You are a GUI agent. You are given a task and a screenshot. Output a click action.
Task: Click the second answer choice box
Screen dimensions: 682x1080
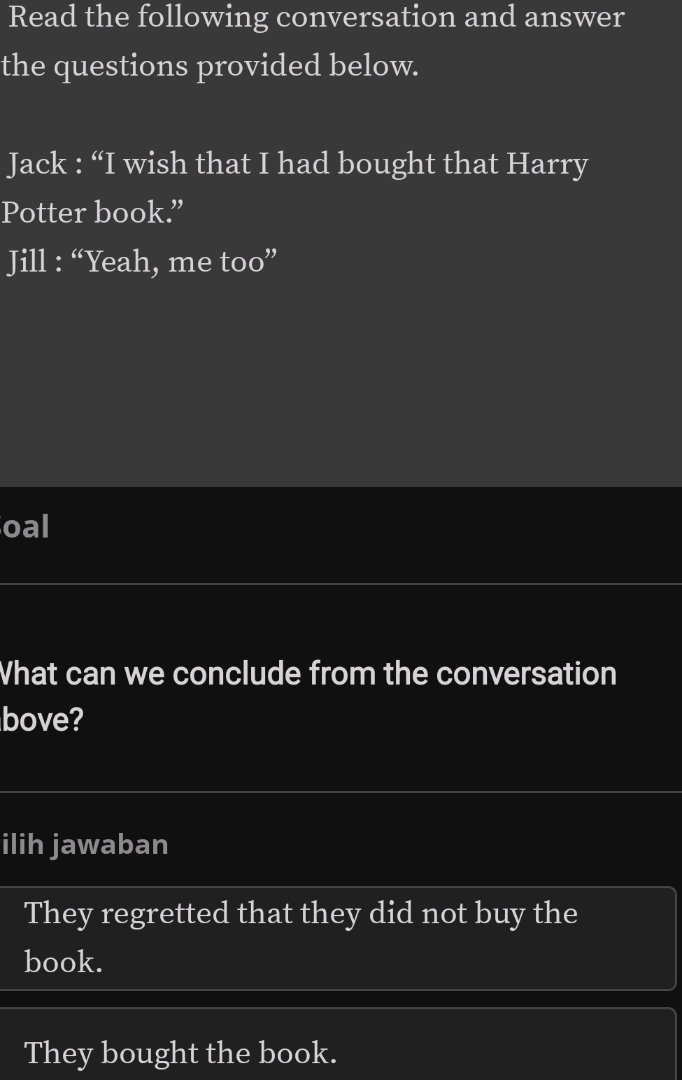[x=340, y=1050]
